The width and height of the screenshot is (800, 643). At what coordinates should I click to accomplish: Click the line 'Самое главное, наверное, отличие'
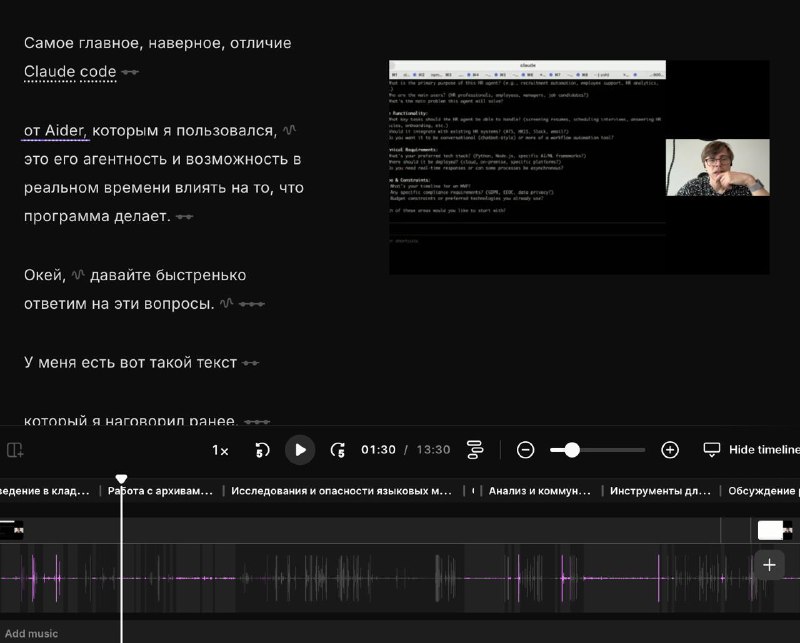pos(158,43)
